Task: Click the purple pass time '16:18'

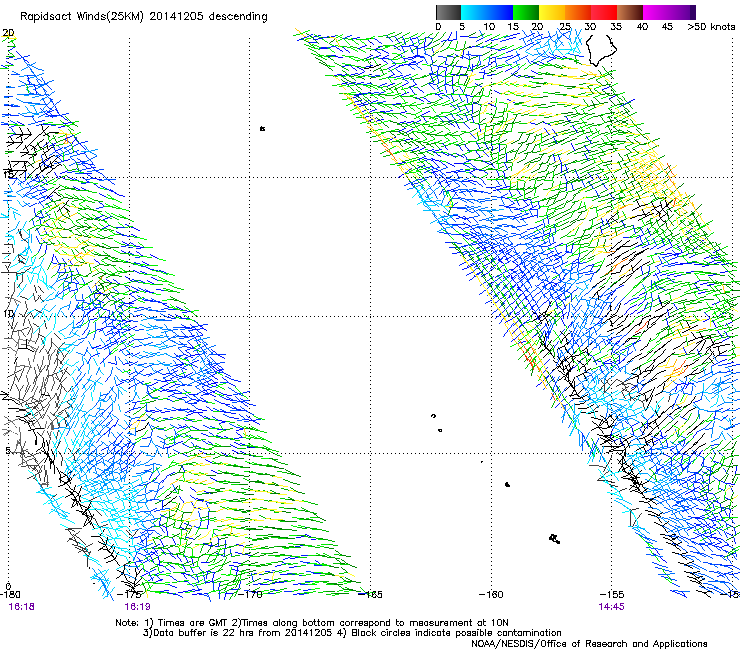Action: pos(22,607)
